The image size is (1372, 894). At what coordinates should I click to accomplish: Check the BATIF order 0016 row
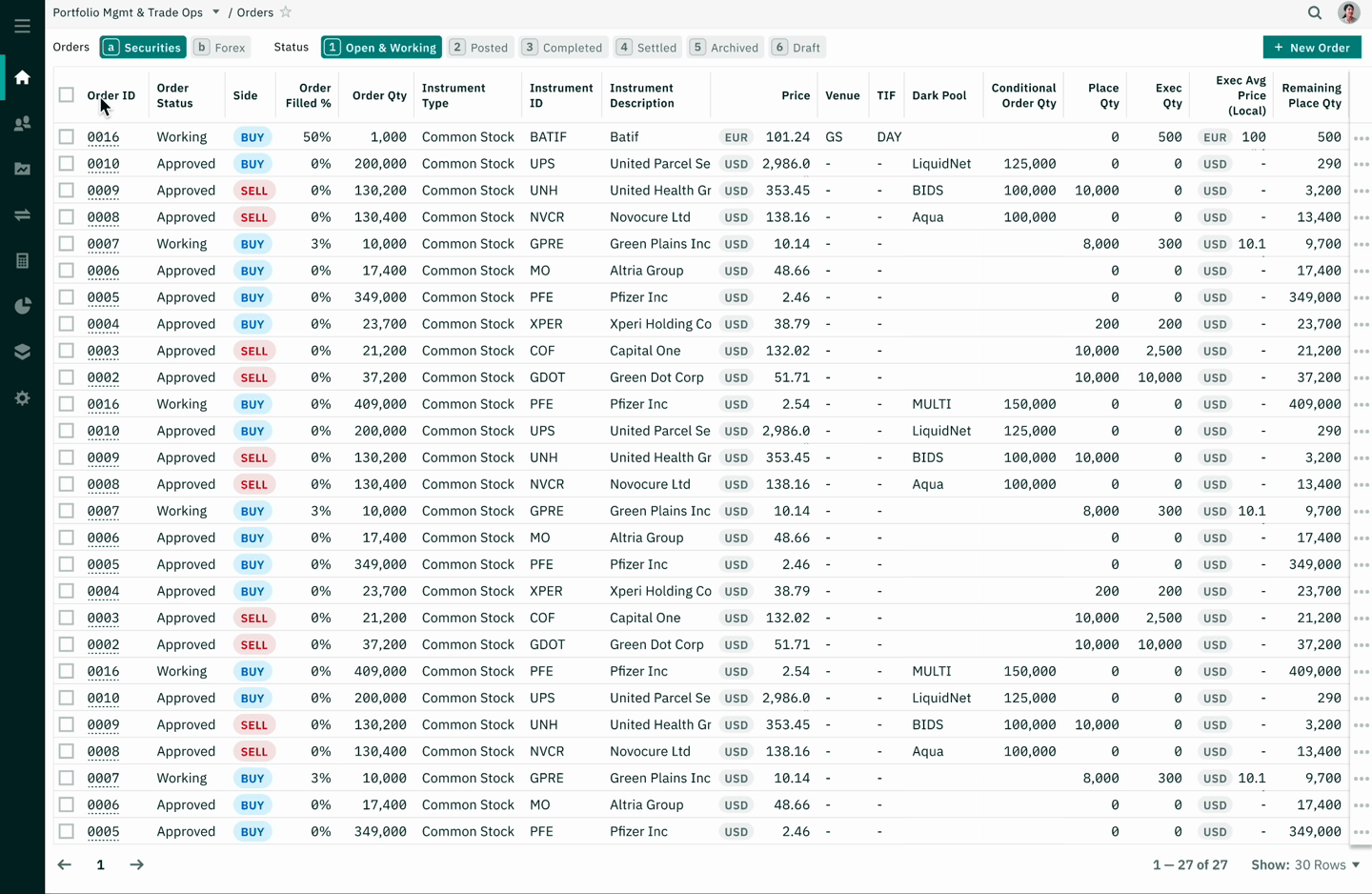click(66, 136)
